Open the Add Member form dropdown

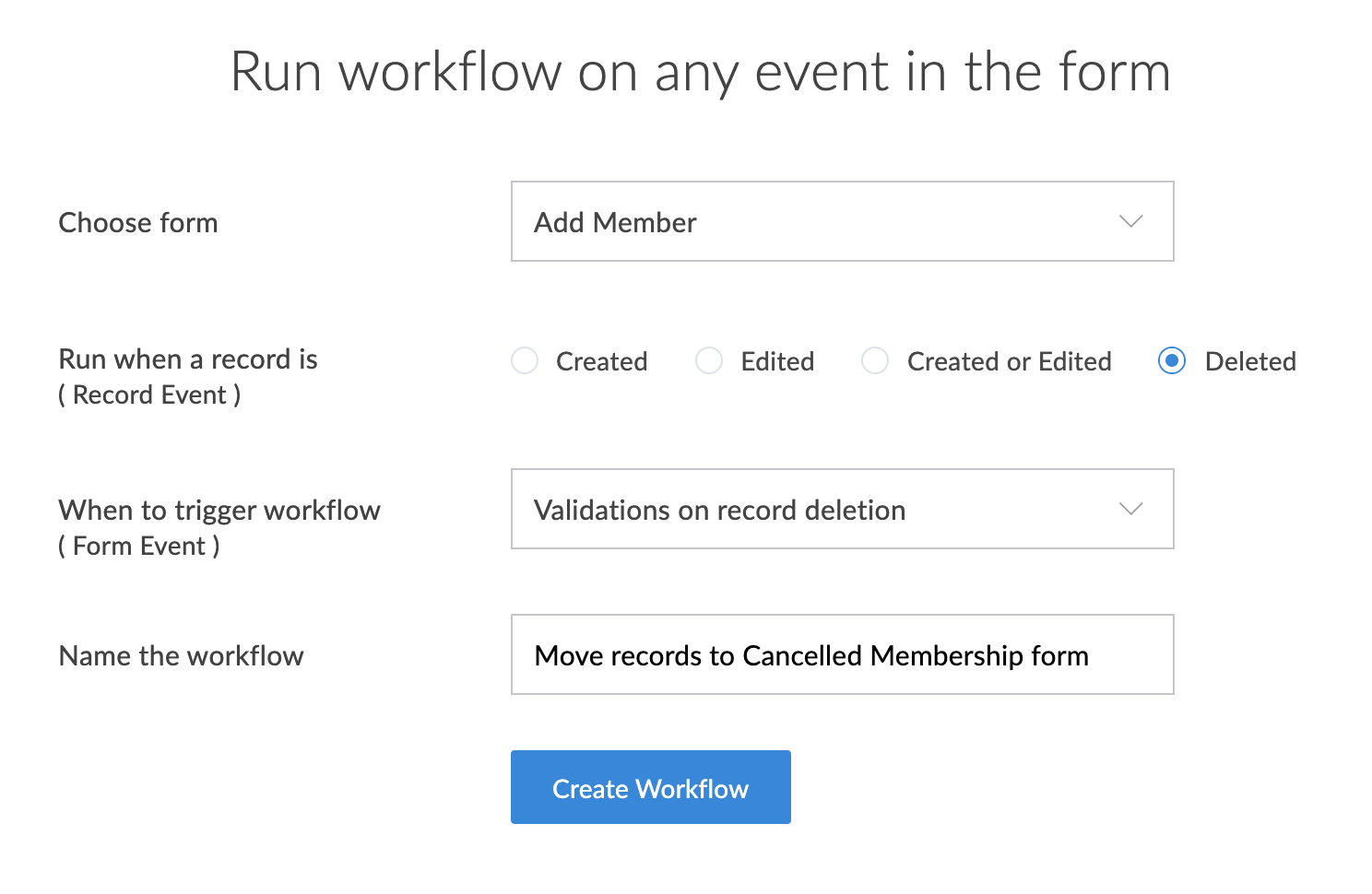[x=841, y=222]
